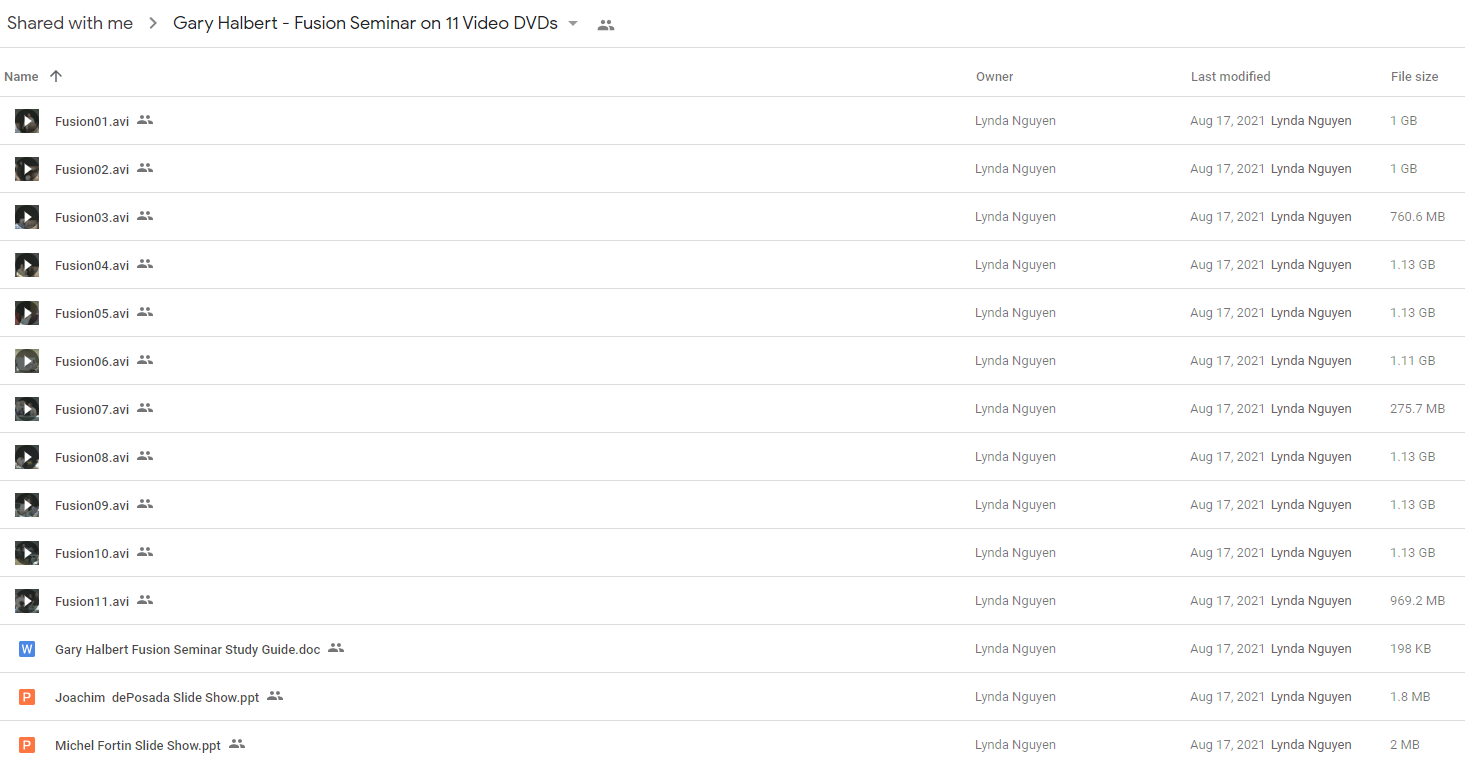
Task: Select file name Fusion07.avi
Action: (x=92, y=409)
